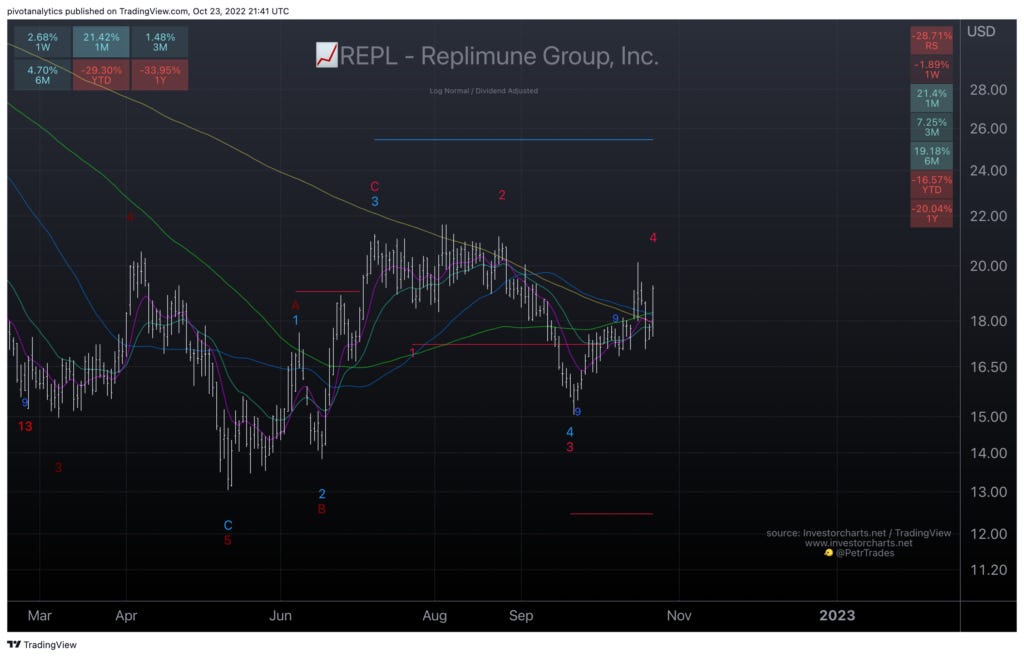Click the @PetrTrades handle text
This screenshot has height=657, width=1024.
pos(865,553)
